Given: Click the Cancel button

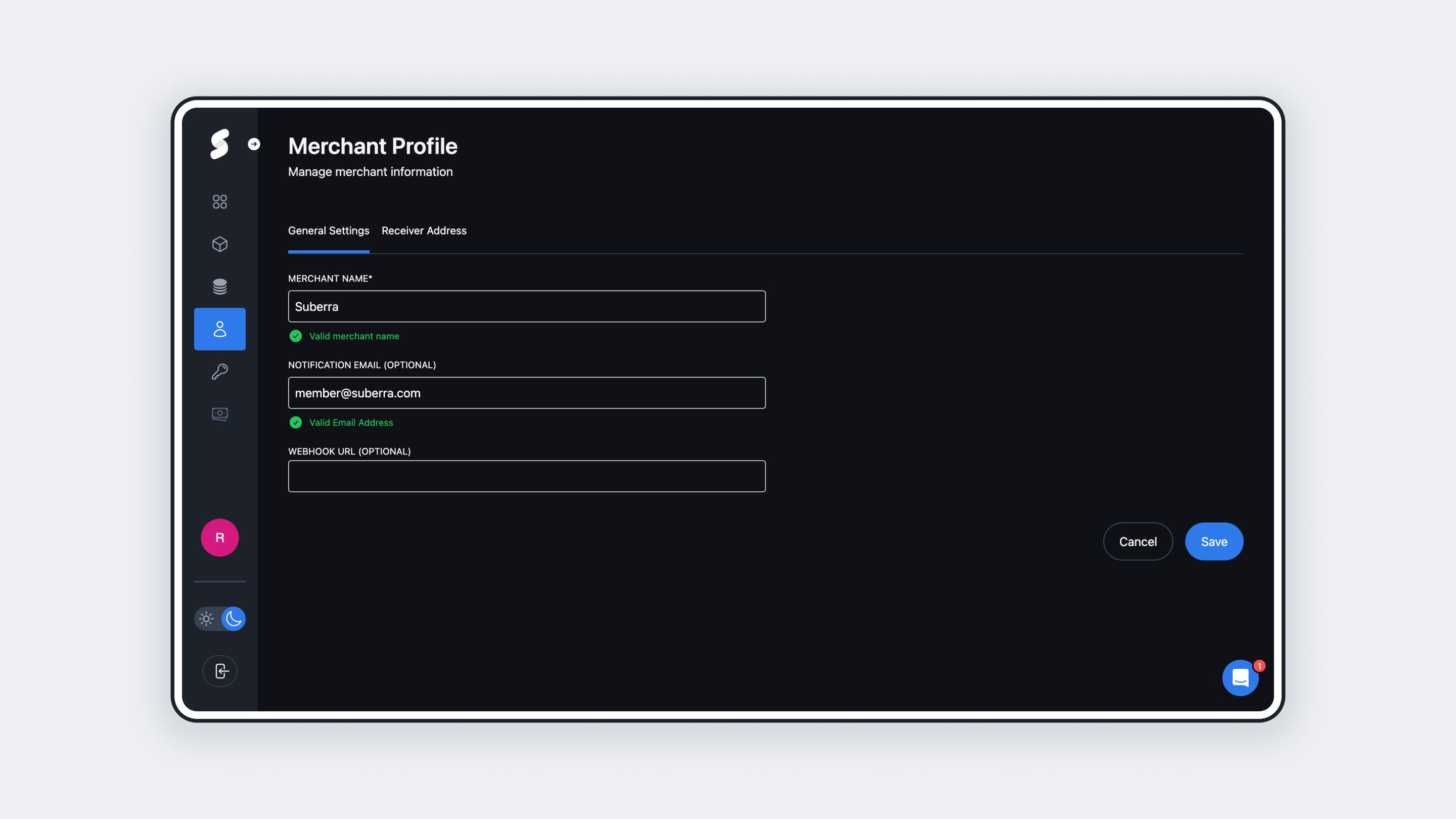Looking at the screenshot, I should pyautogui.click(x=1137, y=541).
